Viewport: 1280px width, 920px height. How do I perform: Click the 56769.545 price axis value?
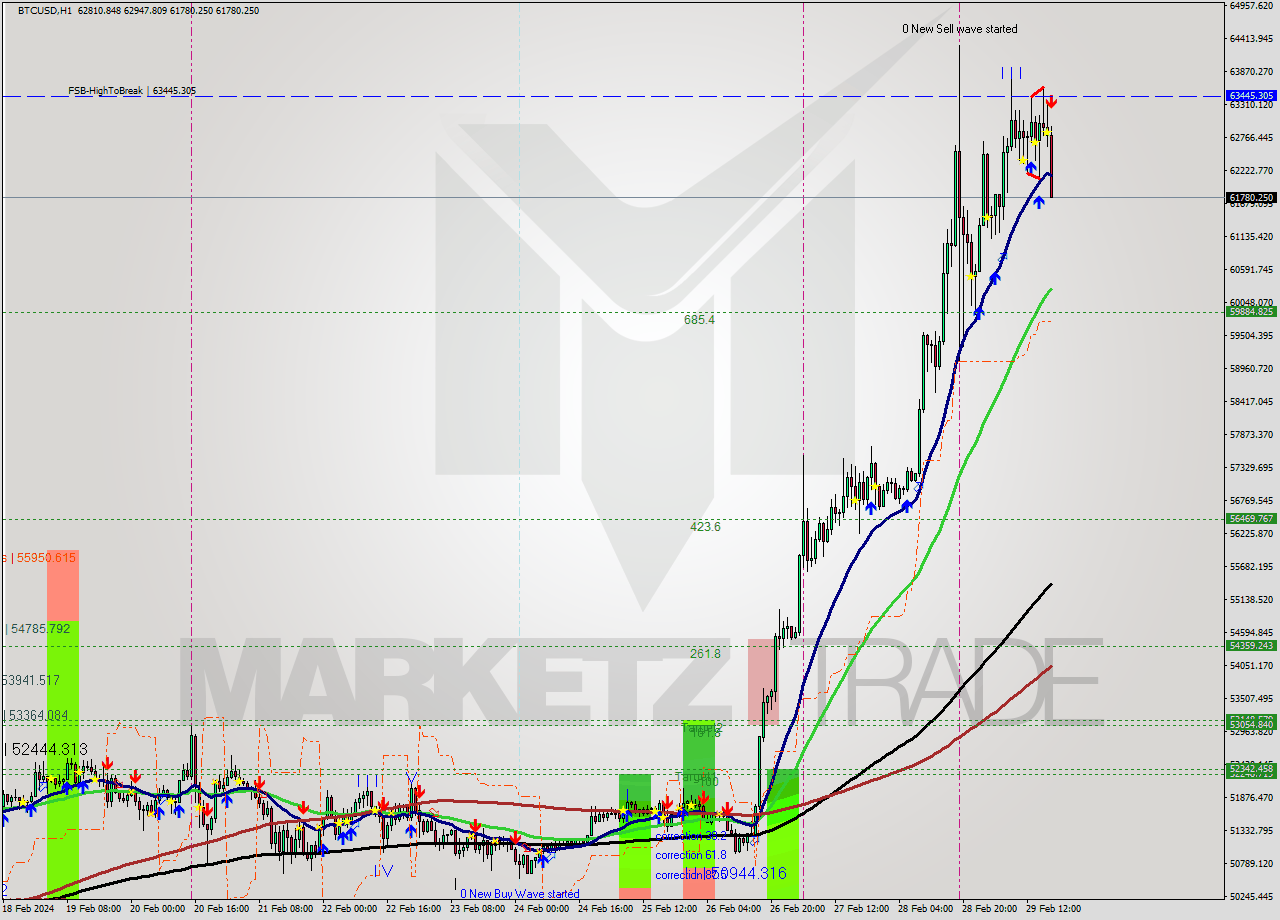tap(1251, 501)
